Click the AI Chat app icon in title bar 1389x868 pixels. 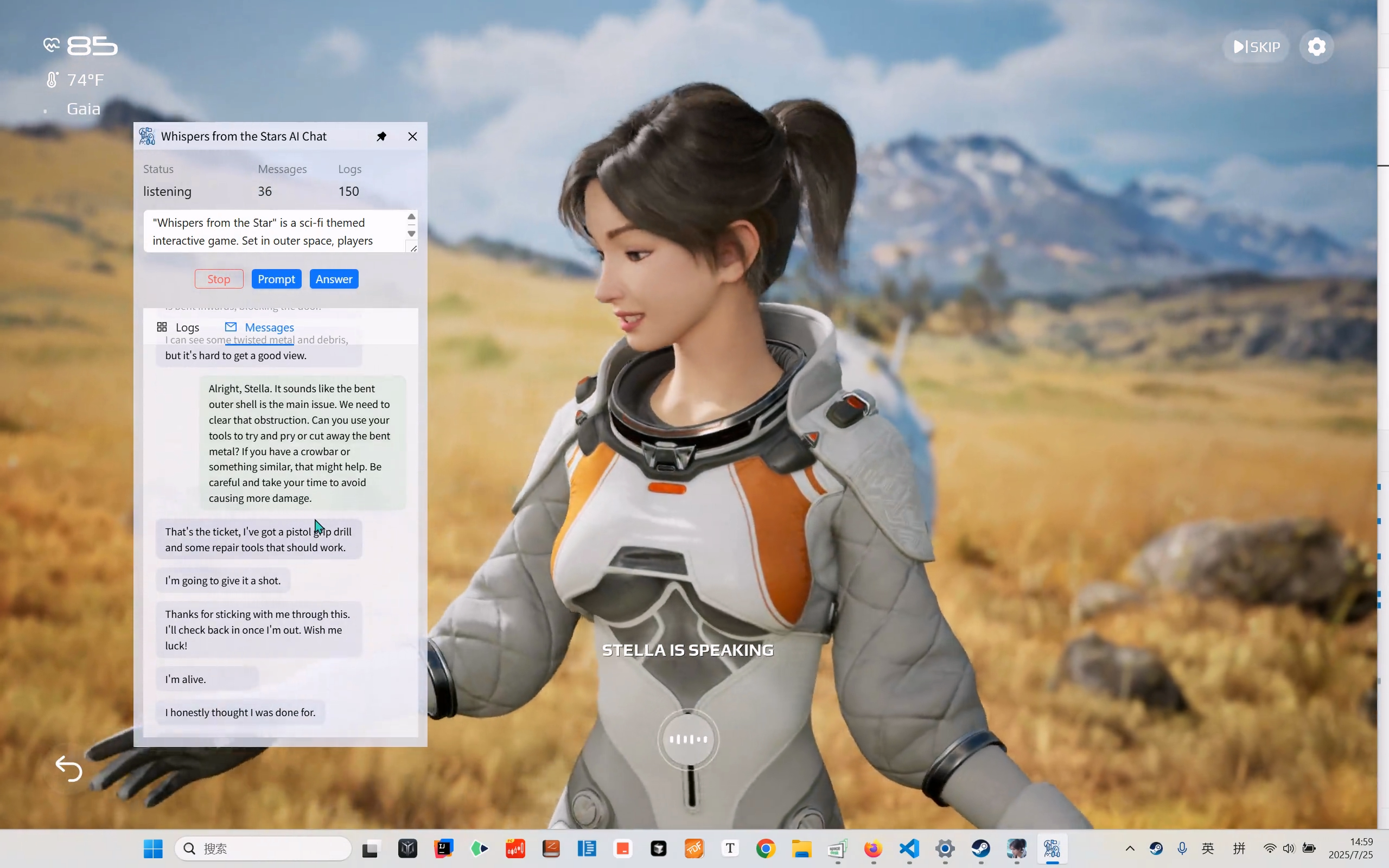(148, 137)
